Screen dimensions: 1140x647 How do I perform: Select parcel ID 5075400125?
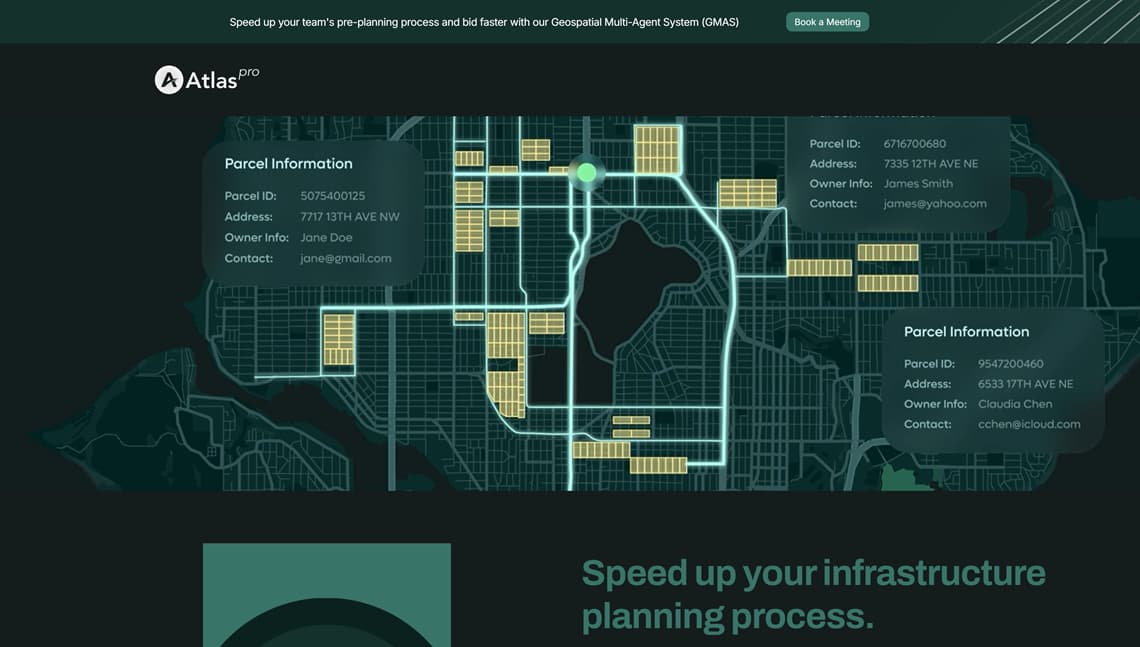pos(333,196)
